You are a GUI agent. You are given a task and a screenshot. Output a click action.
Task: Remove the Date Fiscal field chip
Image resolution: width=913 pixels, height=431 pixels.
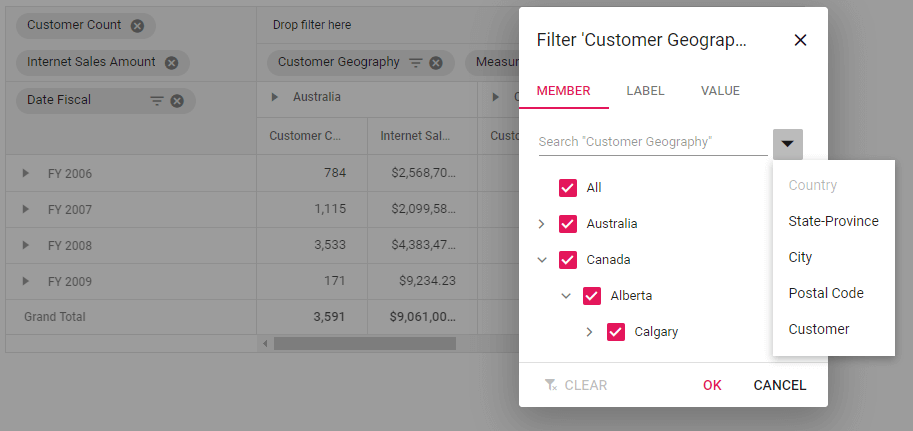[x=177, y=100]
